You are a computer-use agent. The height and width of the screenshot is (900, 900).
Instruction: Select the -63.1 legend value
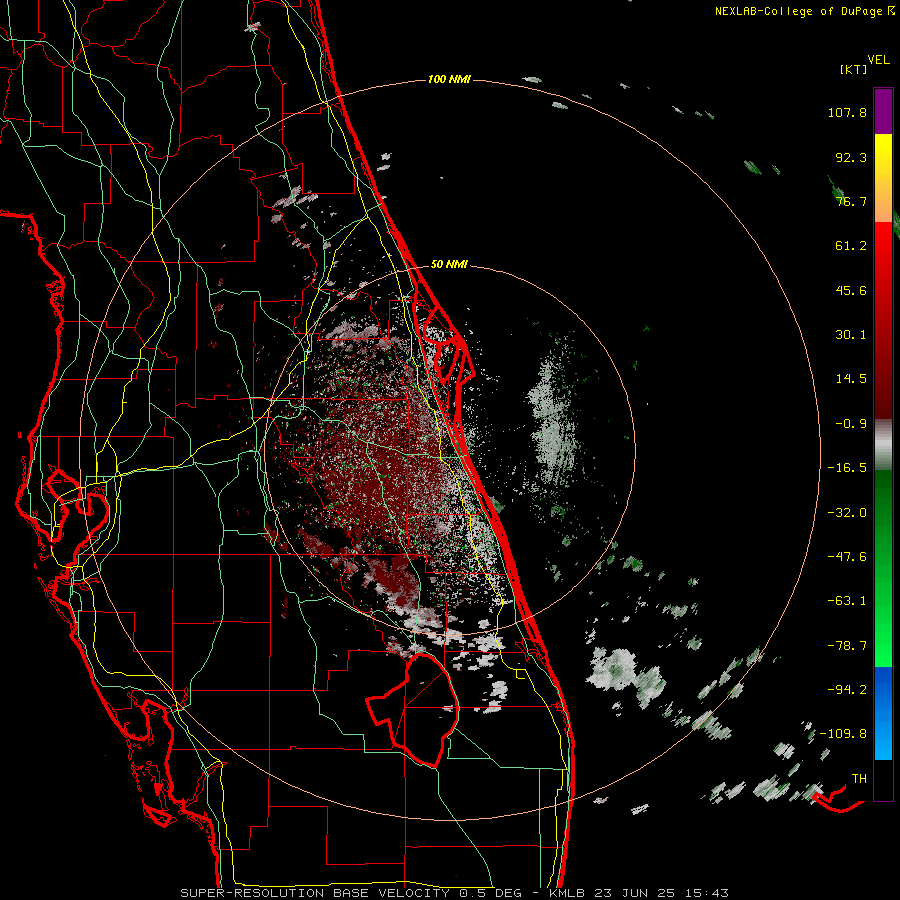pos(847,601)
